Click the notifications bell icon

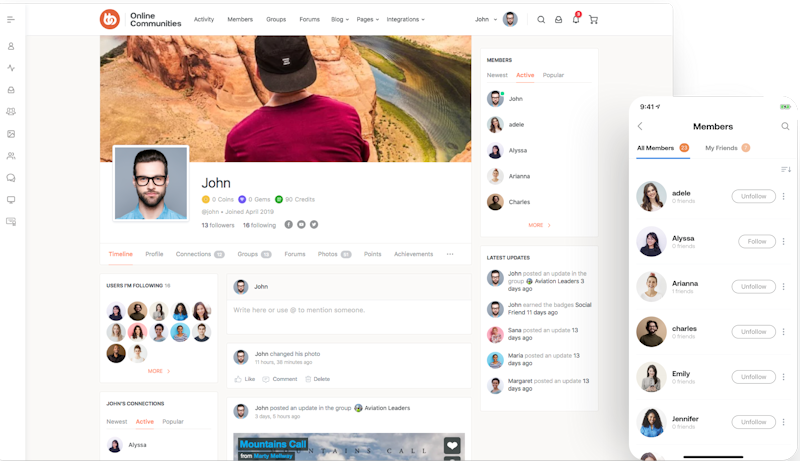click(576, 19)
